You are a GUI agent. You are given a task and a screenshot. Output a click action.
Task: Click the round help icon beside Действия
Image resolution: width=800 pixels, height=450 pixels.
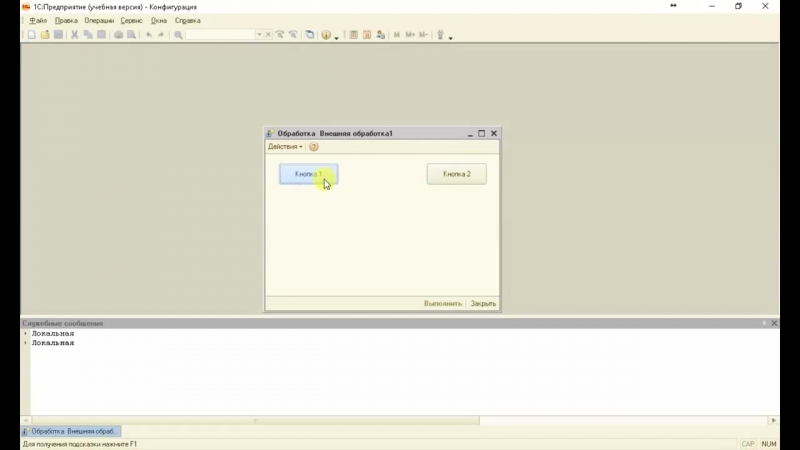[314, 147]
